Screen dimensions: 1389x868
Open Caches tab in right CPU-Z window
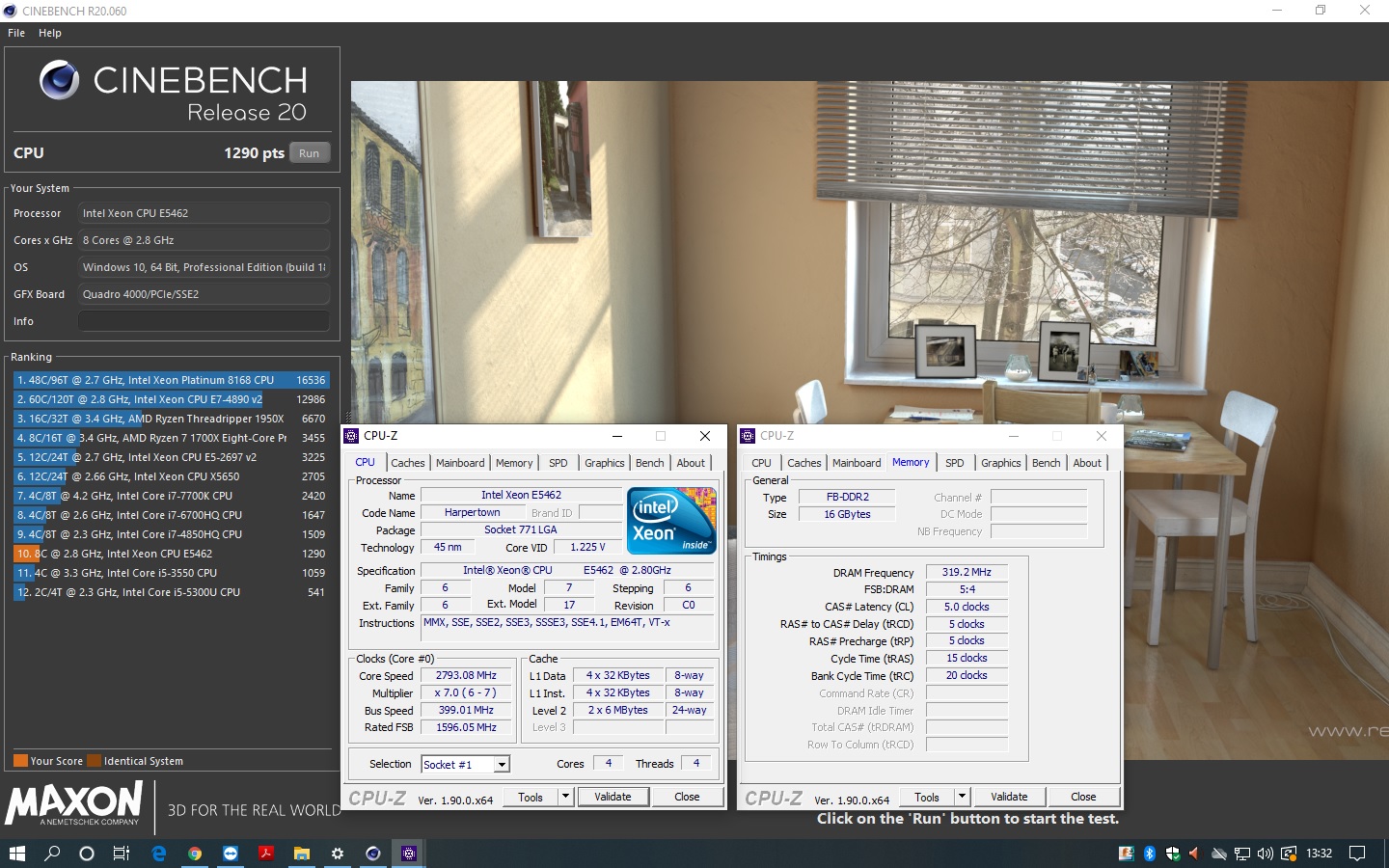coord(804,463)
